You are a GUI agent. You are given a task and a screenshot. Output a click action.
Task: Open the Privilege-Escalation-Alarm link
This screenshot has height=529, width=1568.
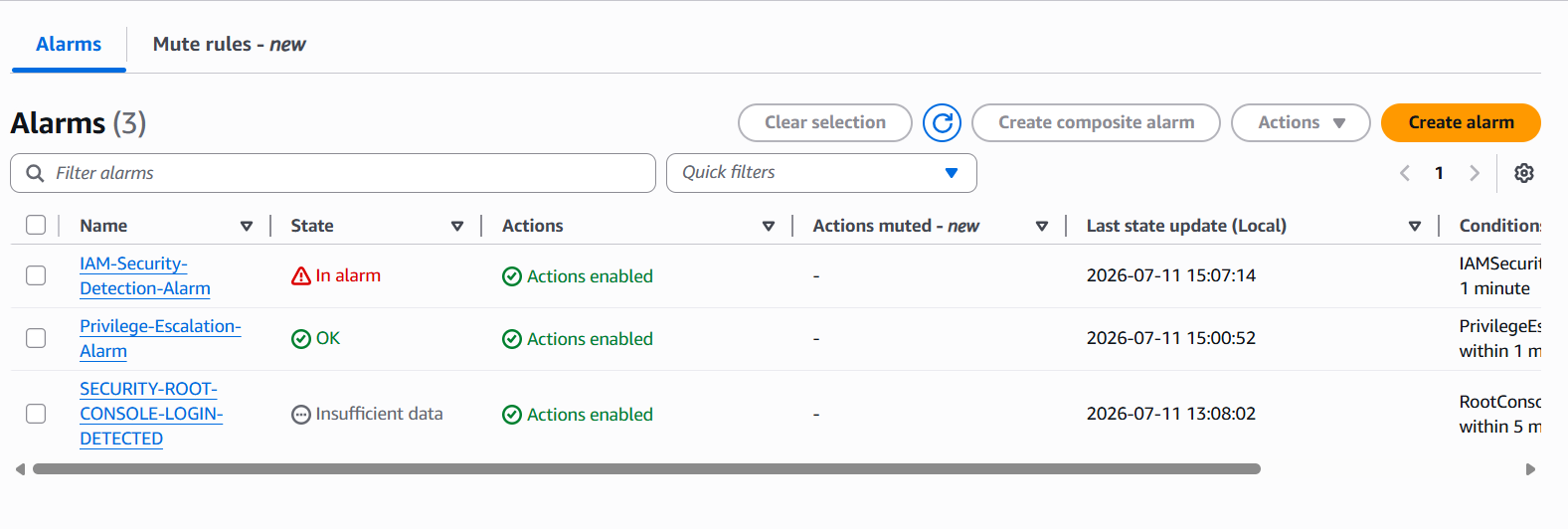coord(160,338)
